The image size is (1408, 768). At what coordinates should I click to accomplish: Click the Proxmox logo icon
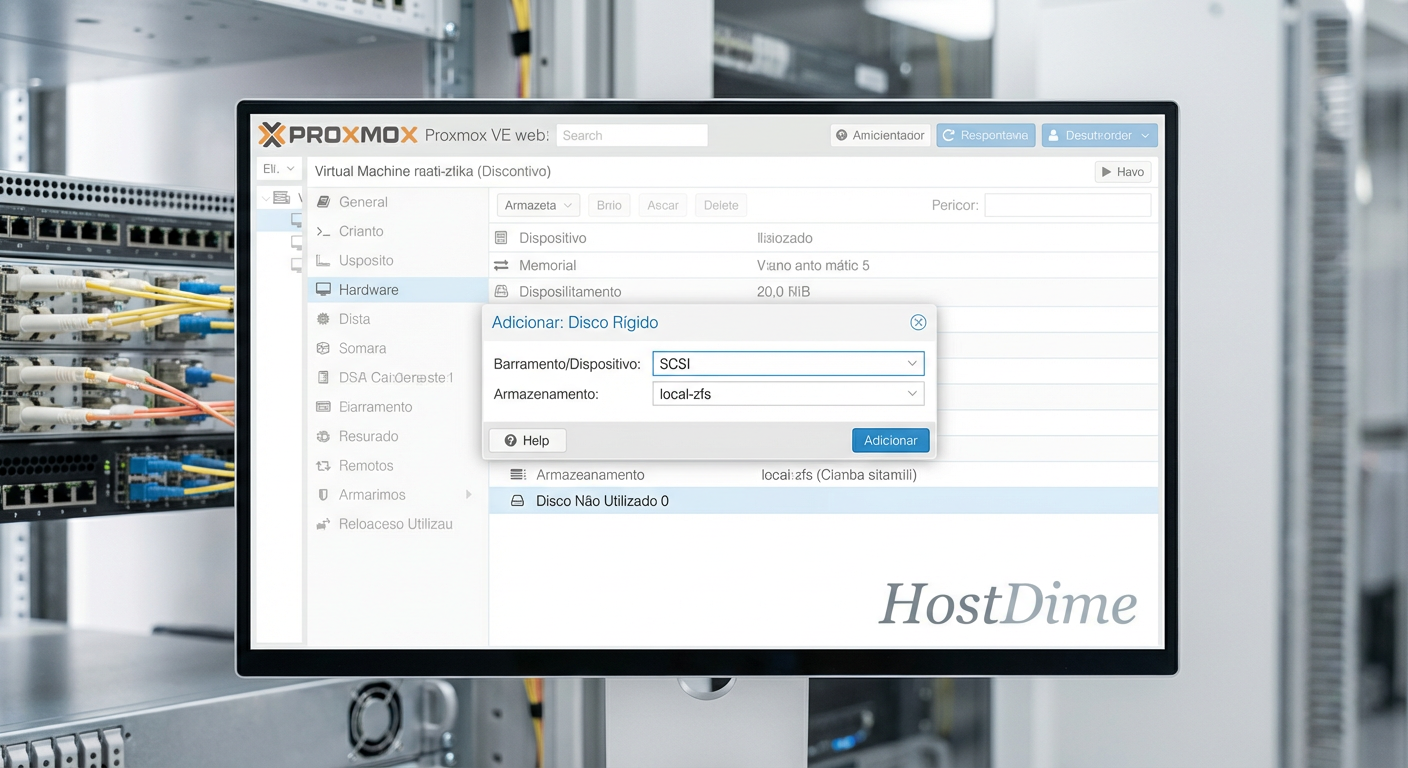(272, 135)
